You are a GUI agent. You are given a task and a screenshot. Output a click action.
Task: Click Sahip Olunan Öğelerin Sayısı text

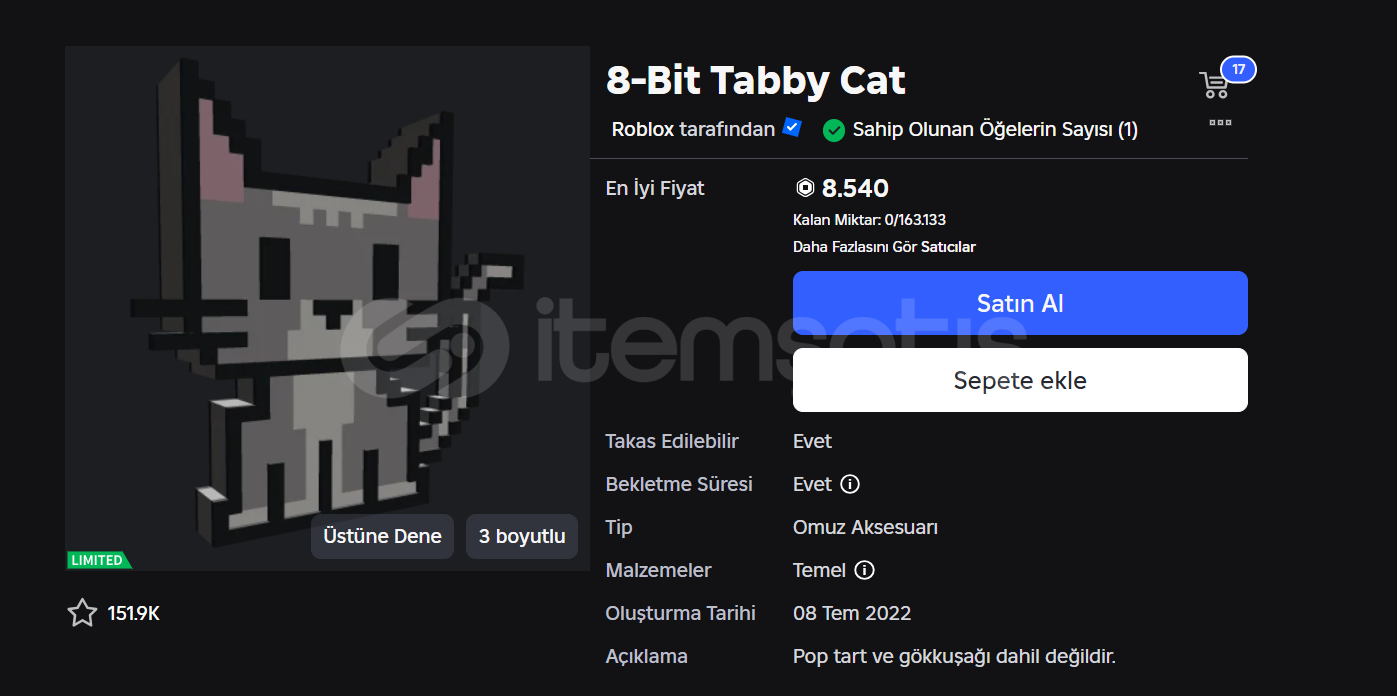(995, 130)
